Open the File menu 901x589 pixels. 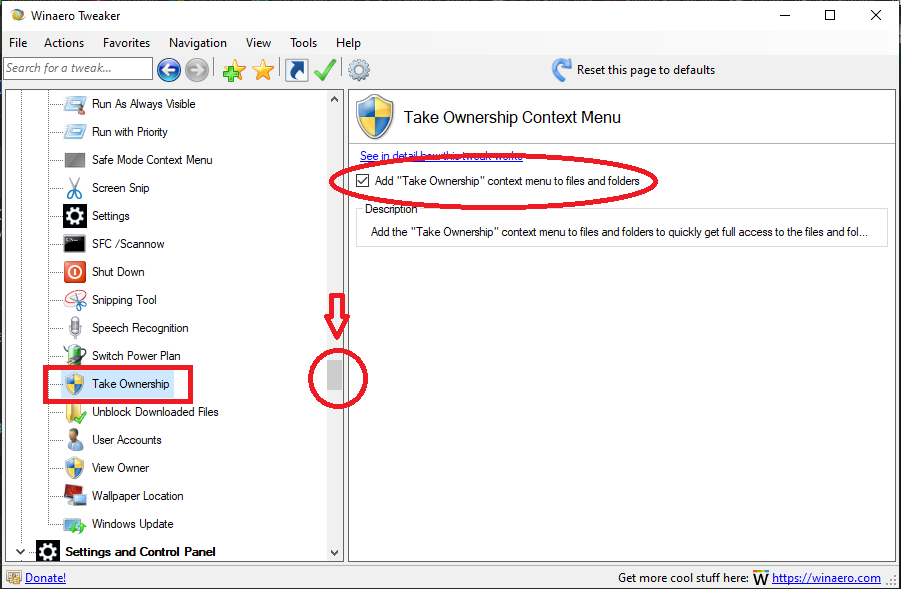coord(18,43)
